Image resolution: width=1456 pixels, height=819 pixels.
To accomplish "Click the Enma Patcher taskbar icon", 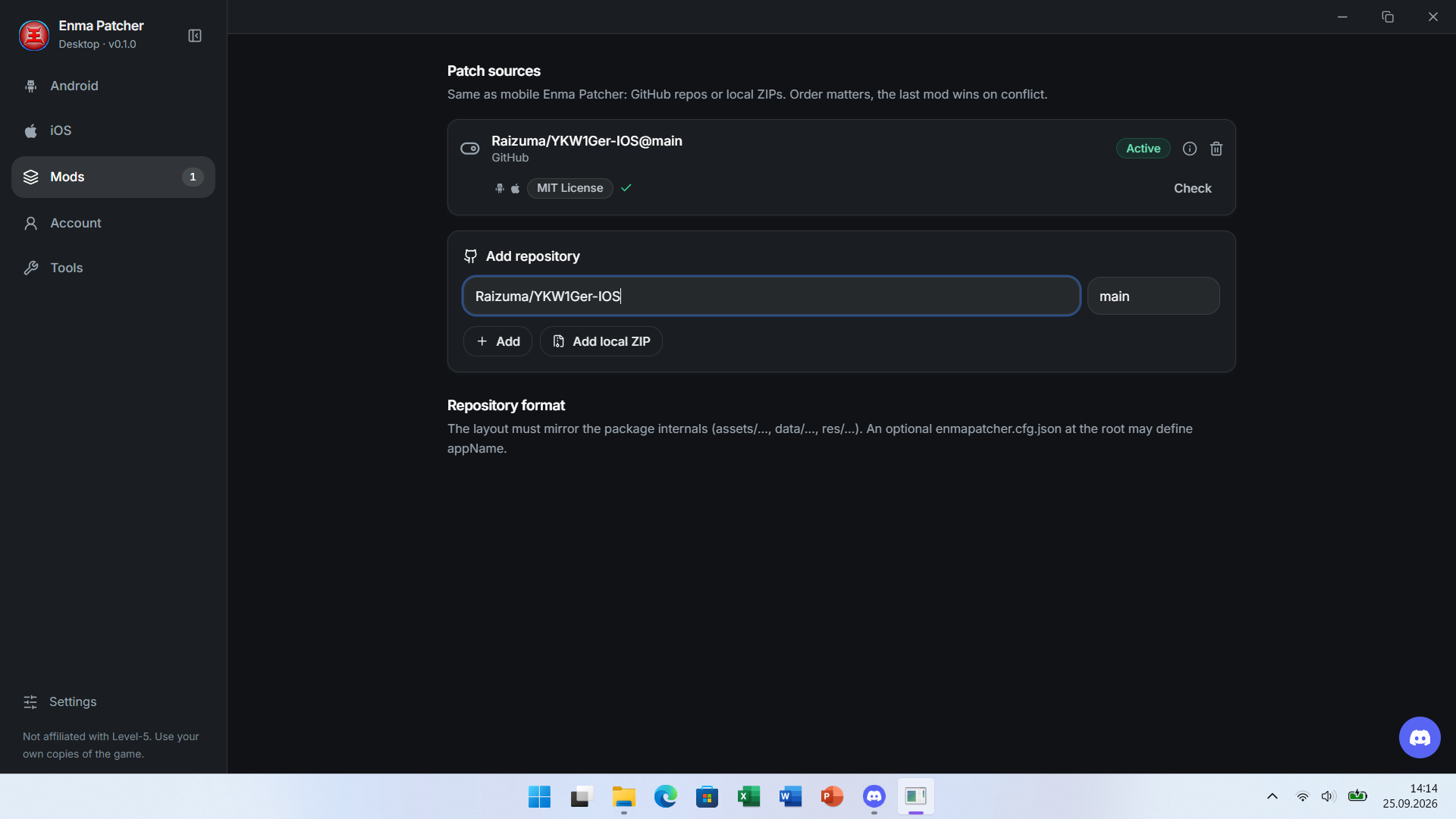I will [x=916, y=796].
